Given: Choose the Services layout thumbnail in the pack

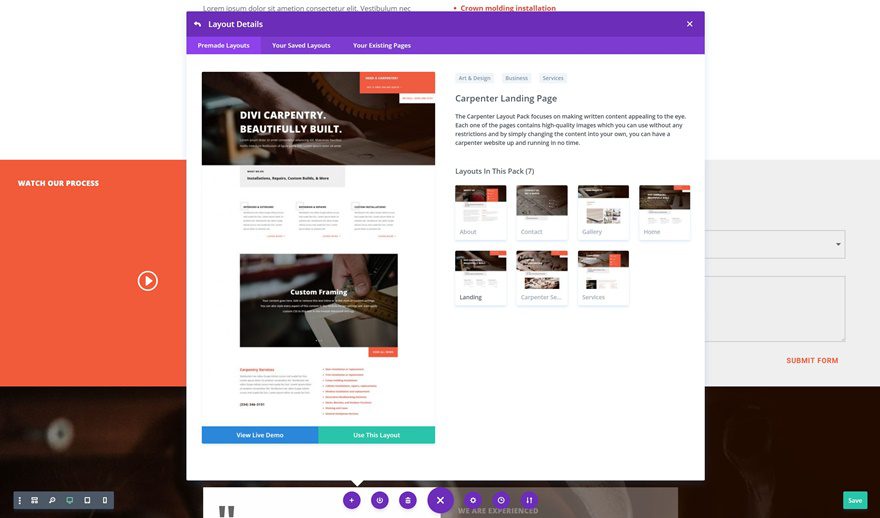Looking at the screenshot, I should click(x=603, y=278).
